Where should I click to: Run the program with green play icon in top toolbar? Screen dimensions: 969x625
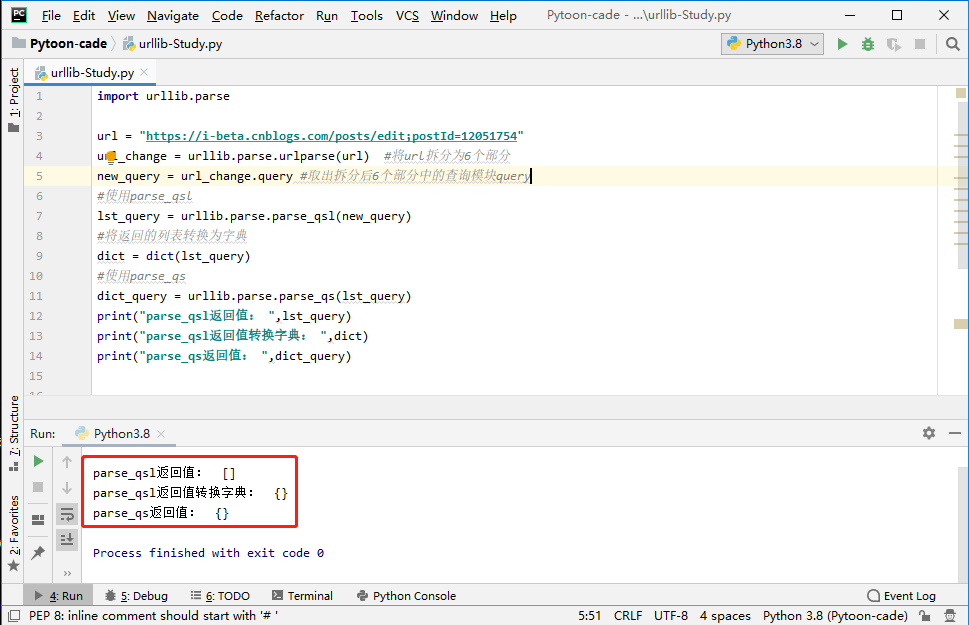coord(842,44)
